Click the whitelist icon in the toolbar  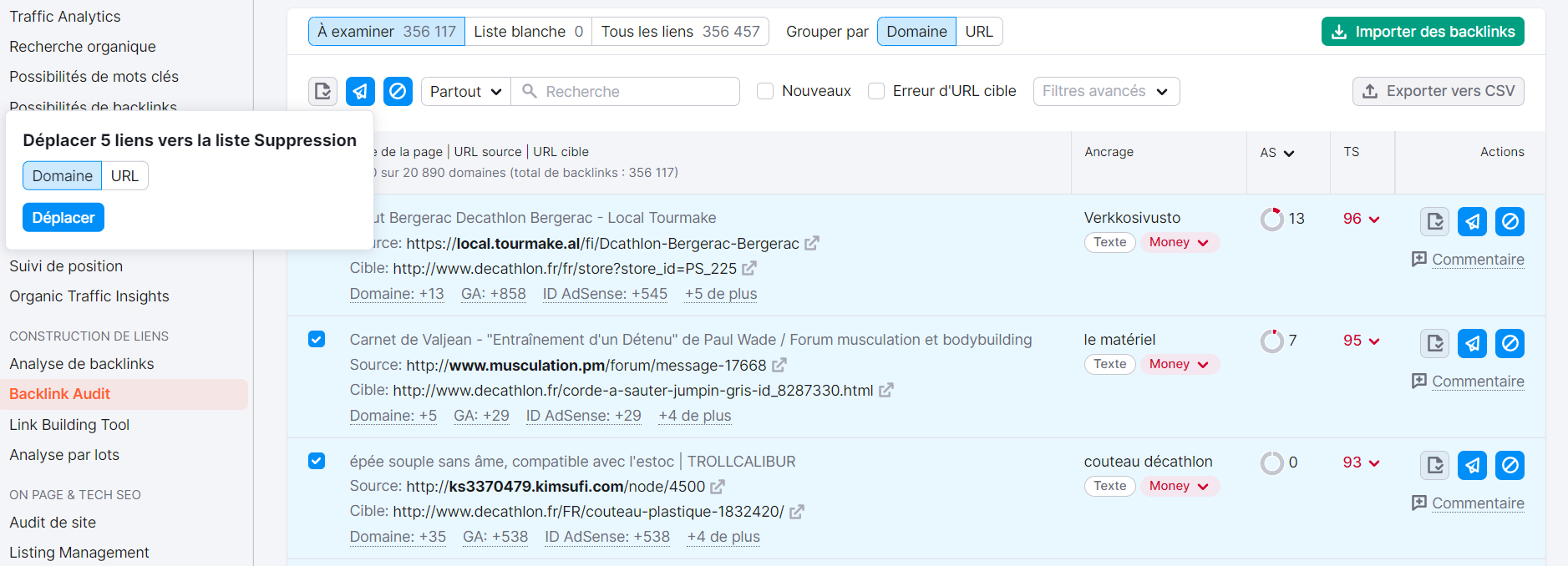[x=323, y=91]
